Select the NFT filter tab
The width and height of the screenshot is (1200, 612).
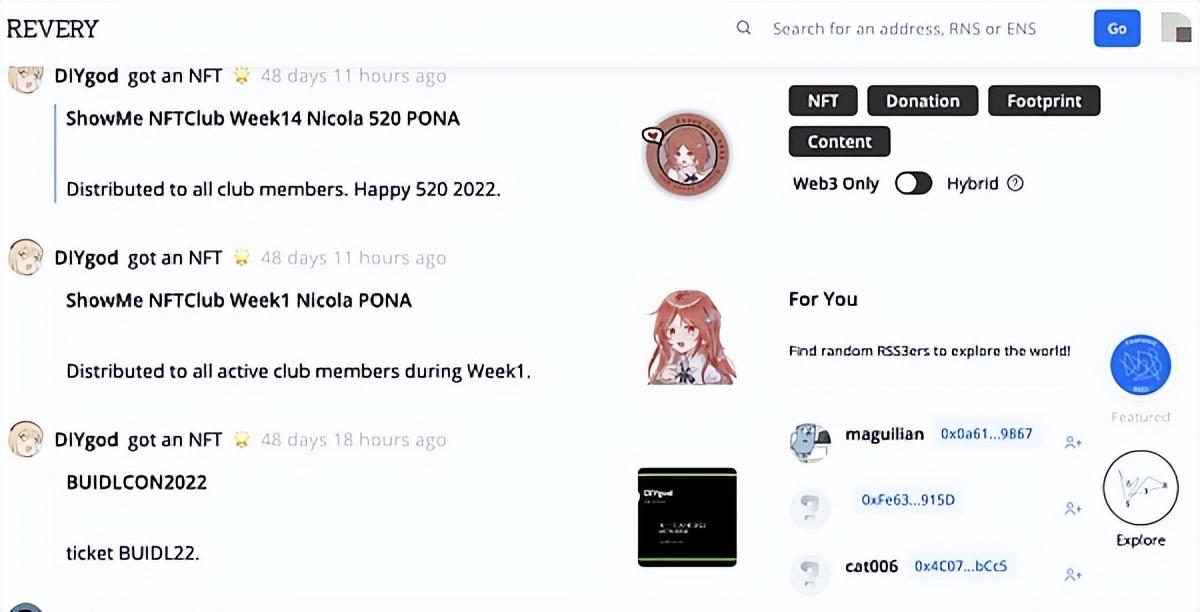point(823,101)
